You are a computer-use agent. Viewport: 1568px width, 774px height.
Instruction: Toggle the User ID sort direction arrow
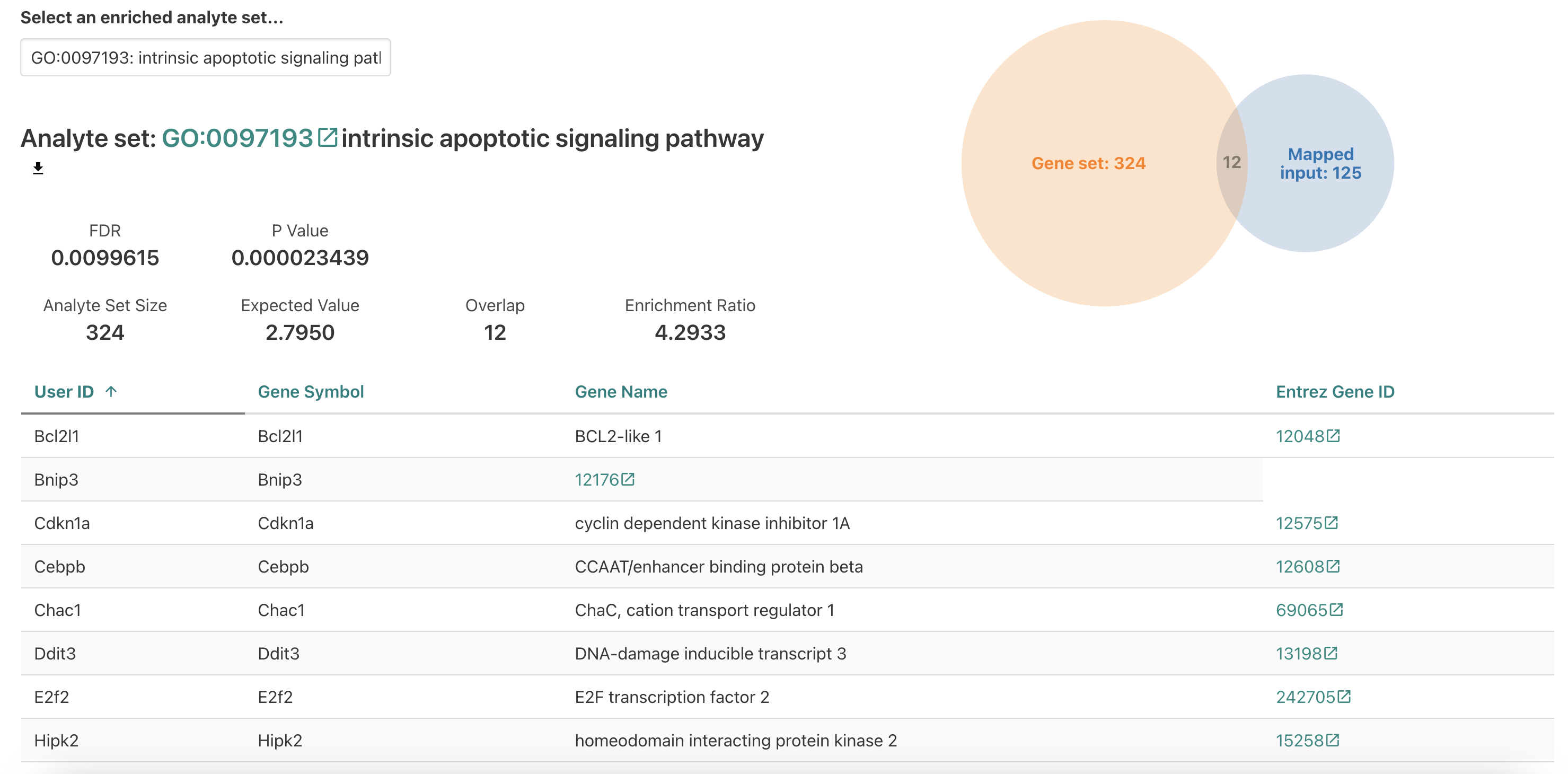[x=112, y=392]
